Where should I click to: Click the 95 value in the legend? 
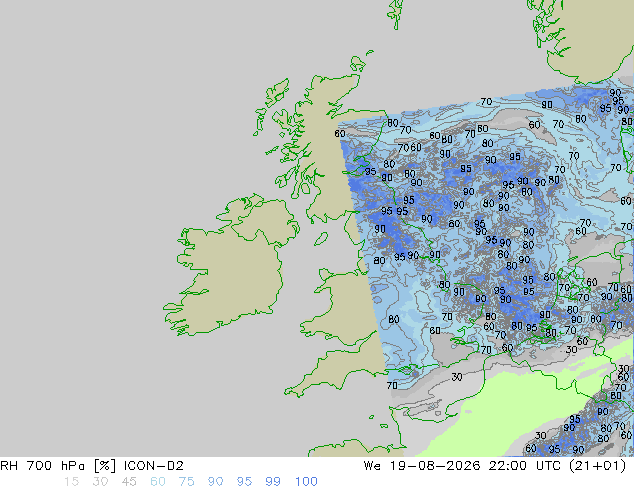click(x=244, y=482)
